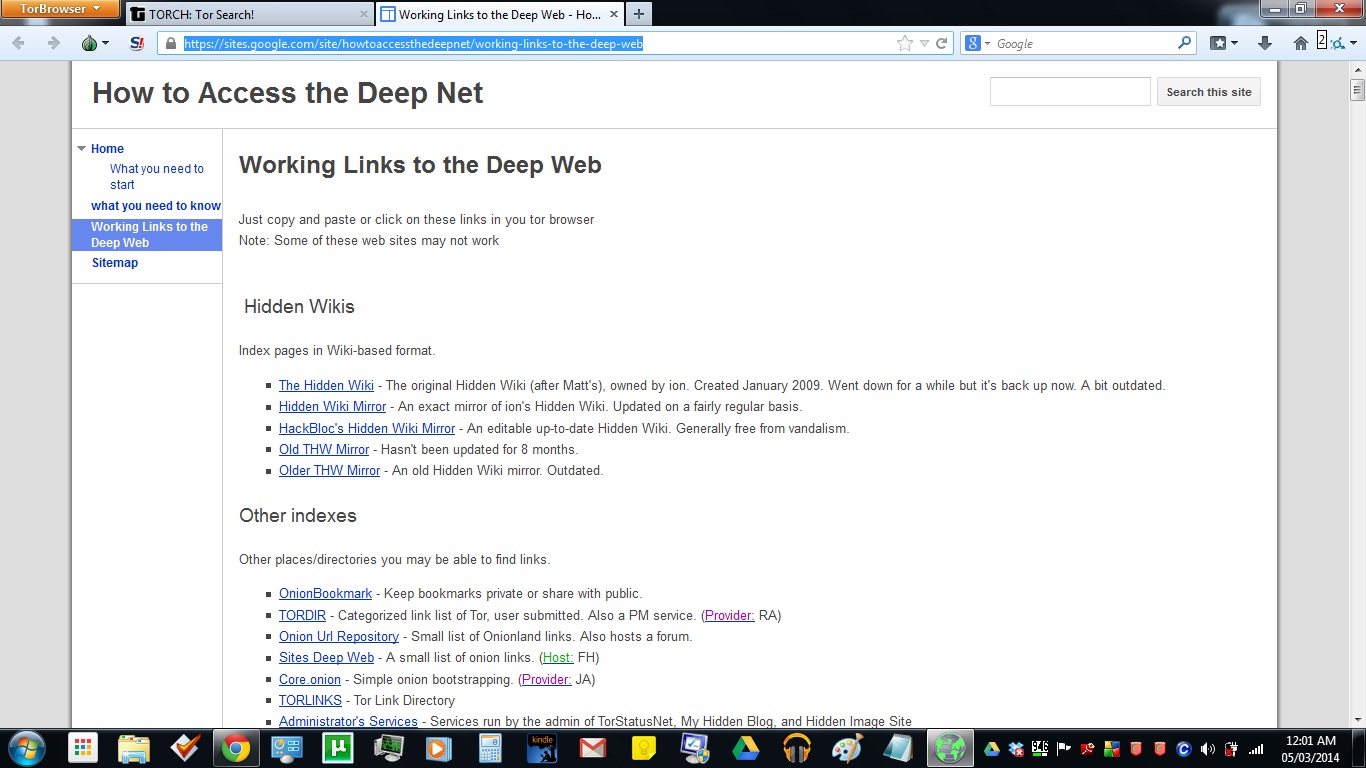Click the browser back arrow button

[19, 43]
